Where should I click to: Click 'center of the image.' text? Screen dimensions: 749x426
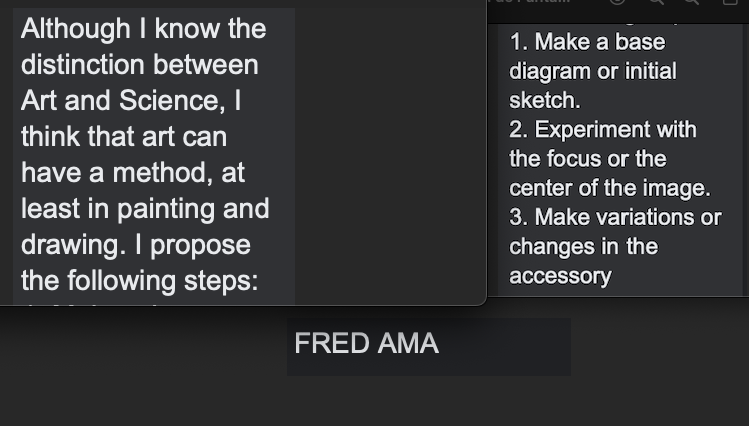click(x=610, y=188)
